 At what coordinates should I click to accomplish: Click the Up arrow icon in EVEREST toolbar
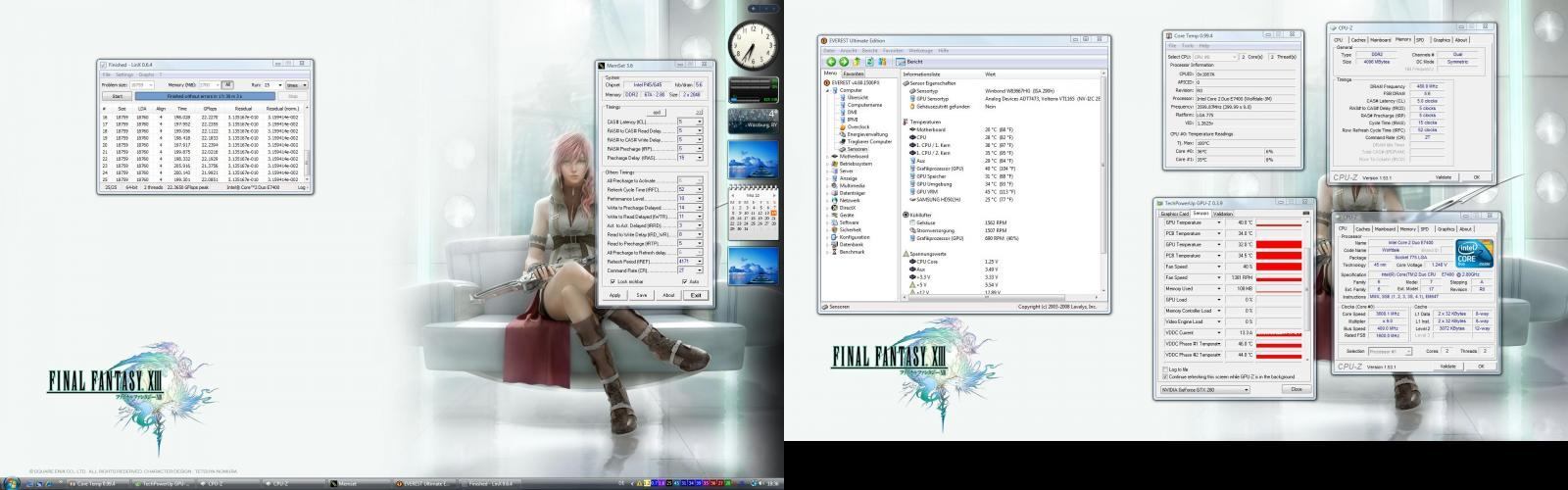[857, 62]
